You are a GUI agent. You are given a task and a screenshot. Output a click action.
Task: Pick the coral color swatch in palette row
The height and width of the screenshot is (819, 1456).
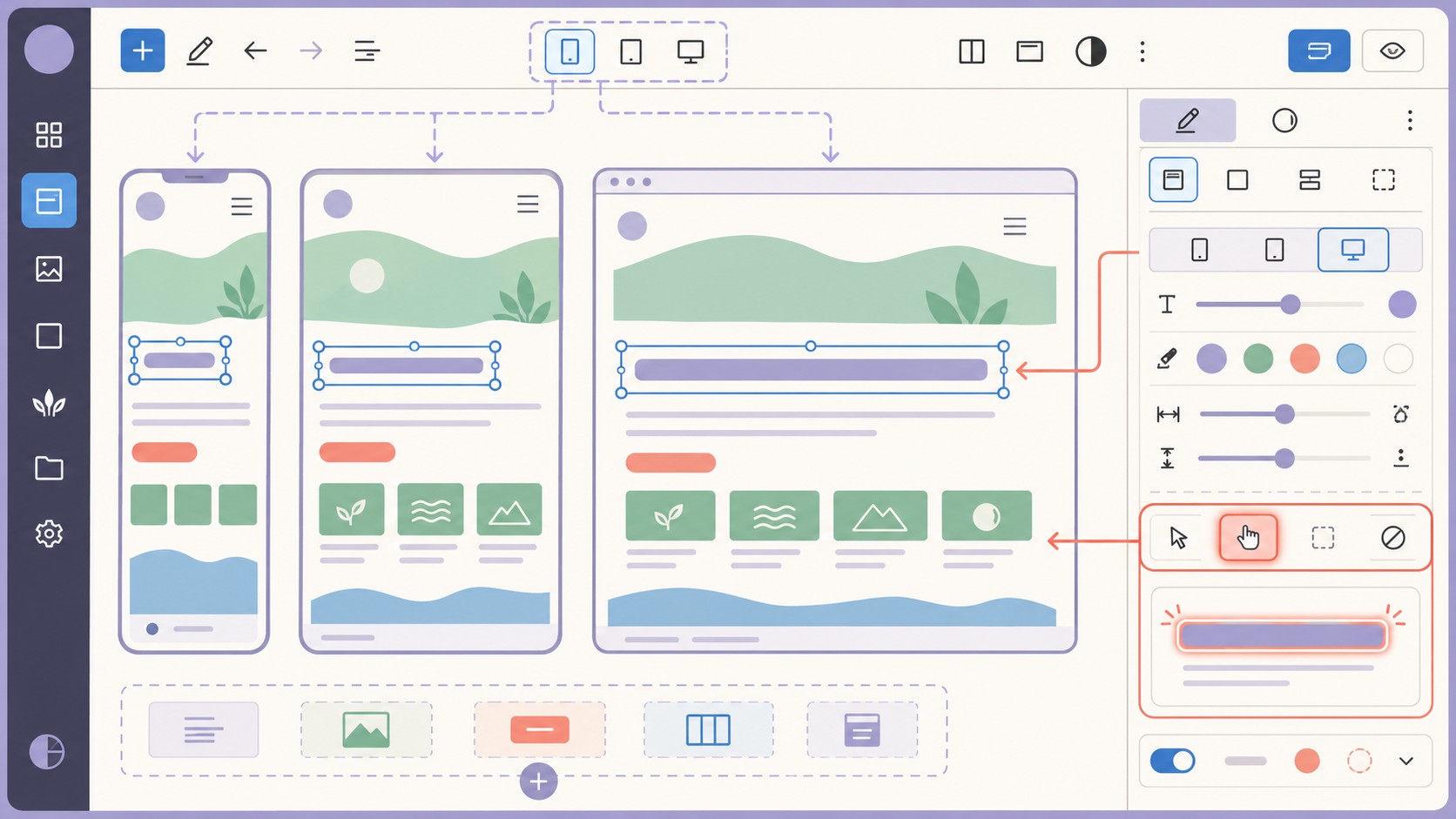pos(1304,359)
